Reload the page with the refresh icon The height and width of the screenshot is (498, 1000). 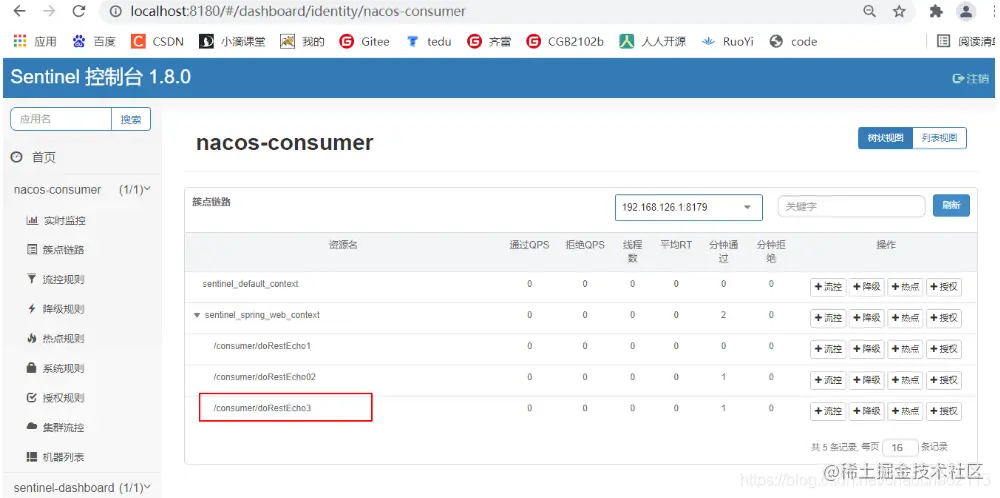pos(79,11)
